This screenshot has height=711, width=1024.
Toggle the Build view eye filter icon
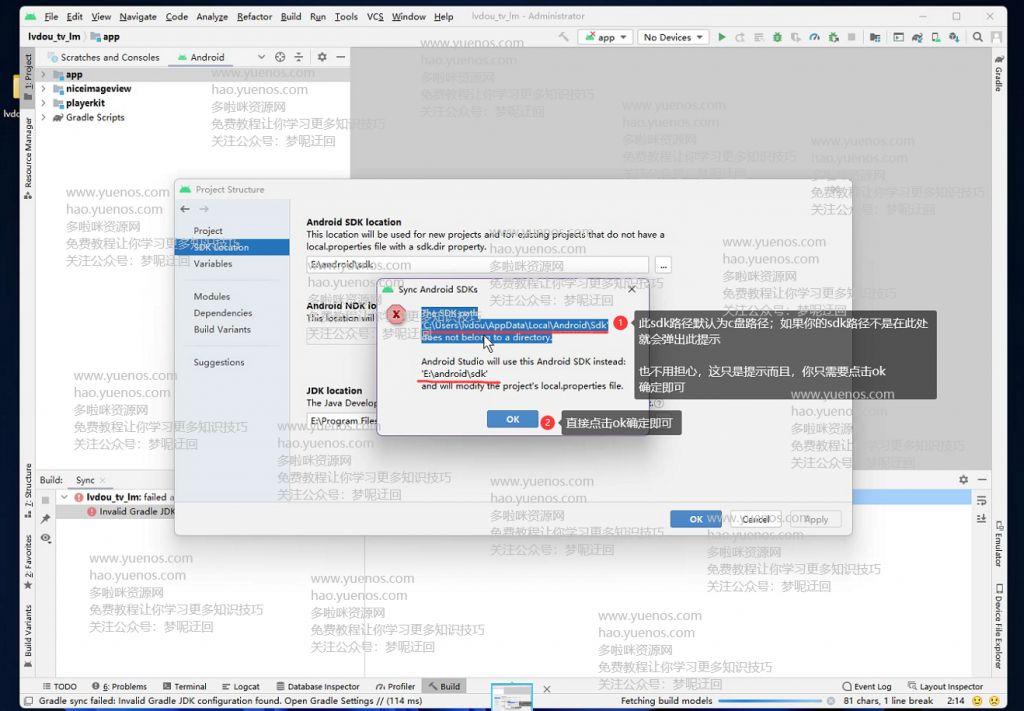coord(46,538)
